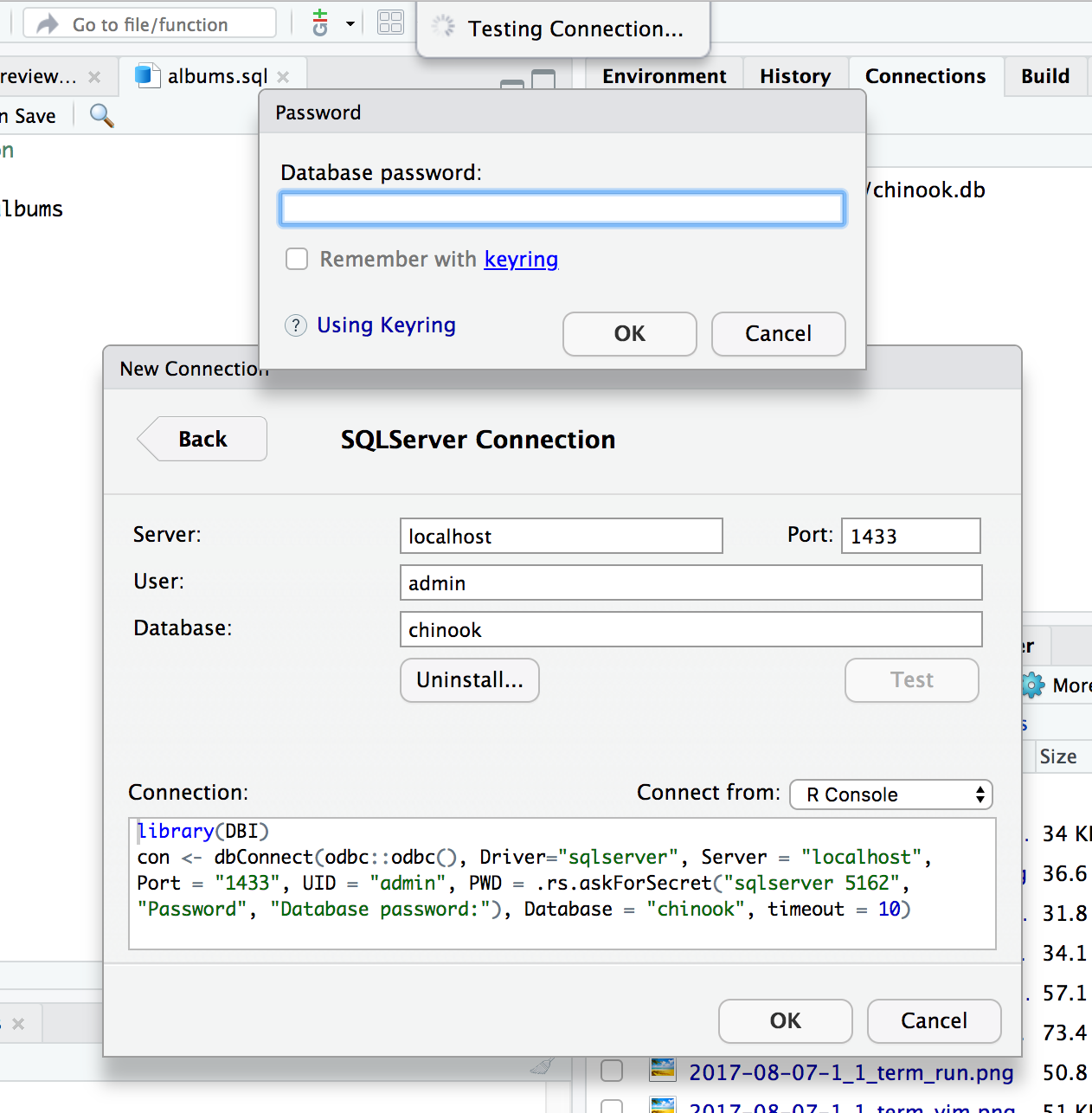Click the question mark help icon beside Using Keyring
The image size is (1092, 1113).
[x=296, y=325]
